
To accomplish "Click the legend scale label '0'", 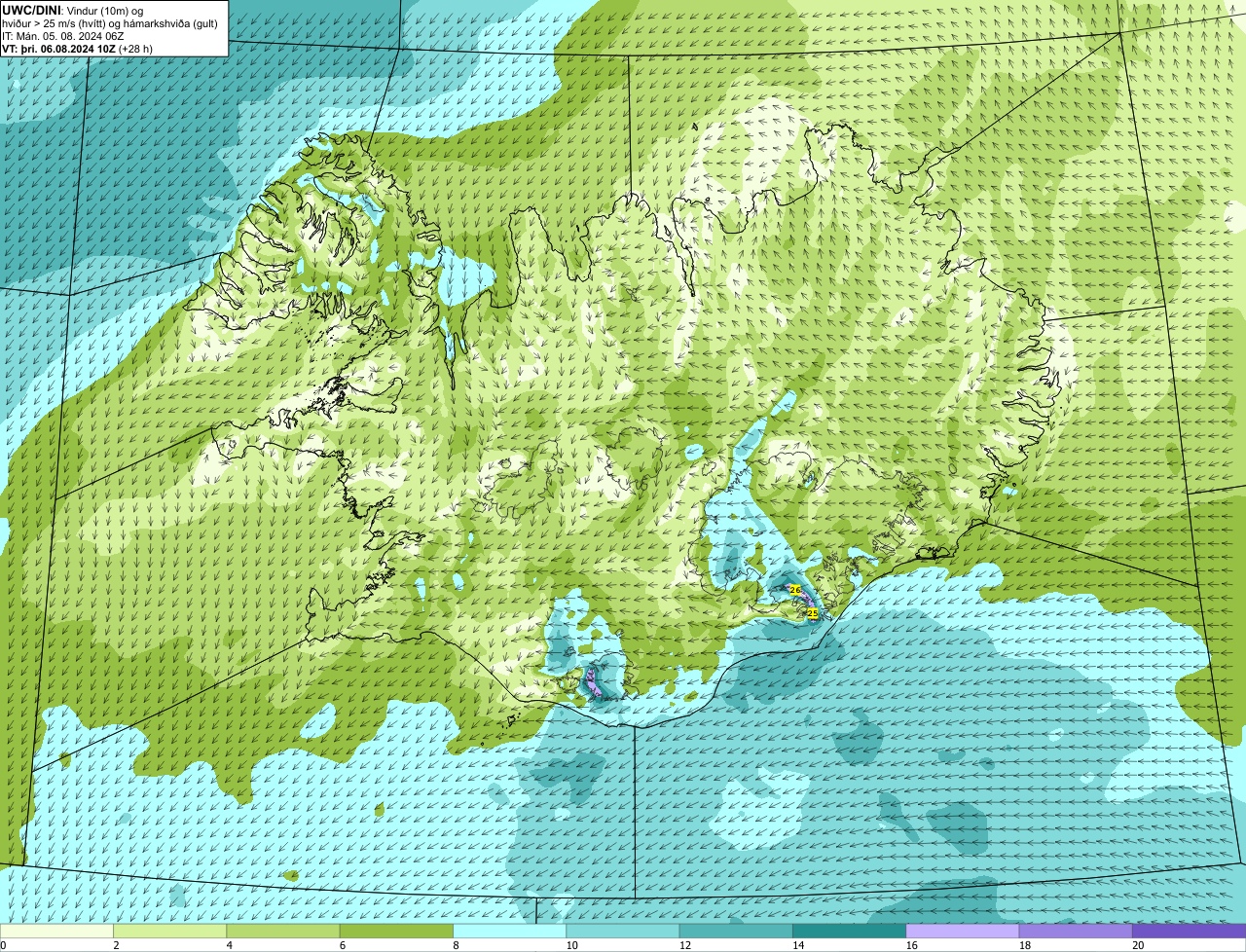I will click(x=4, y=945).
